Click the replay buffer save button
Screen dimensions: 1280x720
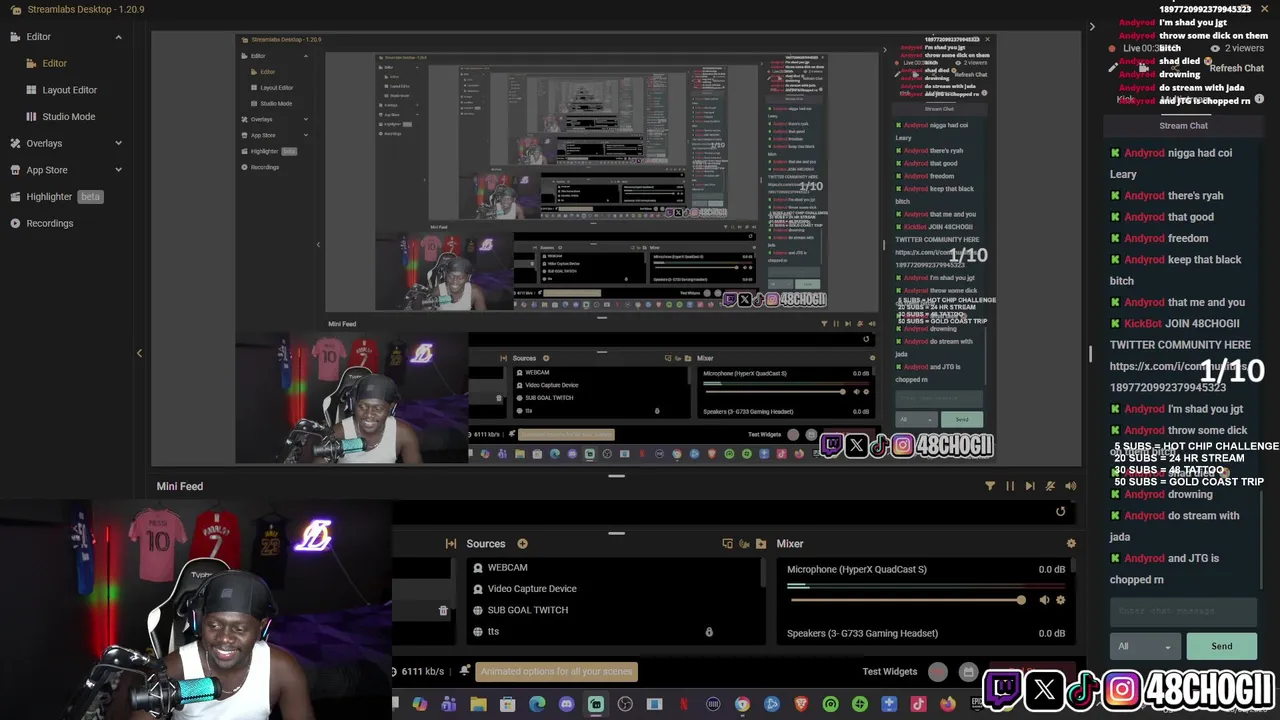pos(968,672)
